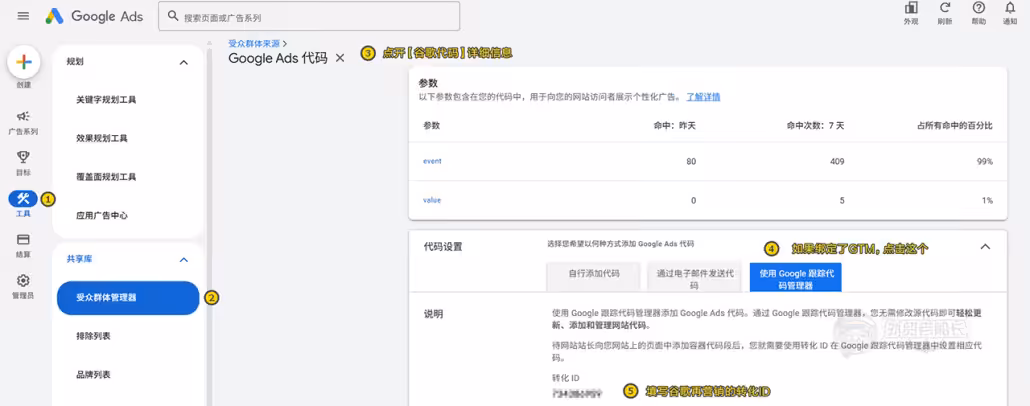Click the event parameter link

click(x=432, y=162)
